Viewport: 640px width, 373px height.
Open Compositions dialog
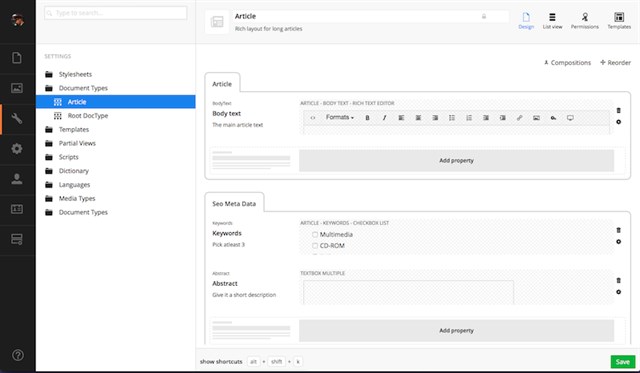(567, 62)
